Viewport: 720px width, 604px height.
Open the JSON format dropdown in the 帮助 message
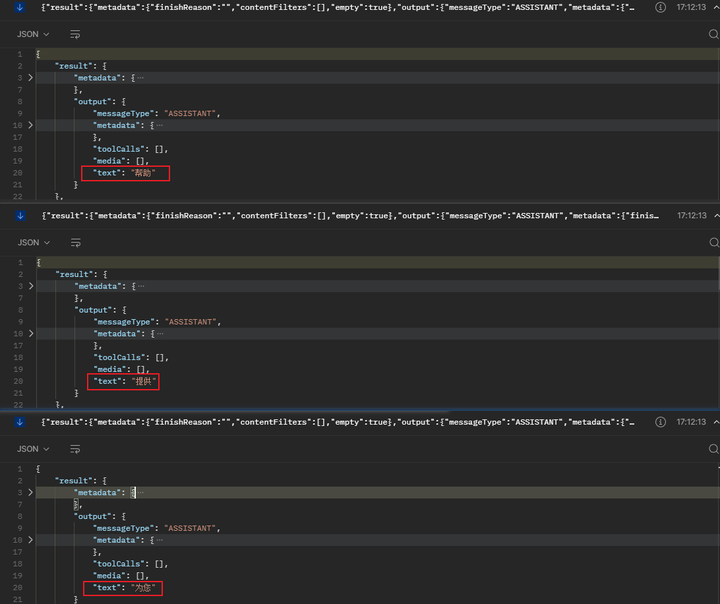coord(33,34)
